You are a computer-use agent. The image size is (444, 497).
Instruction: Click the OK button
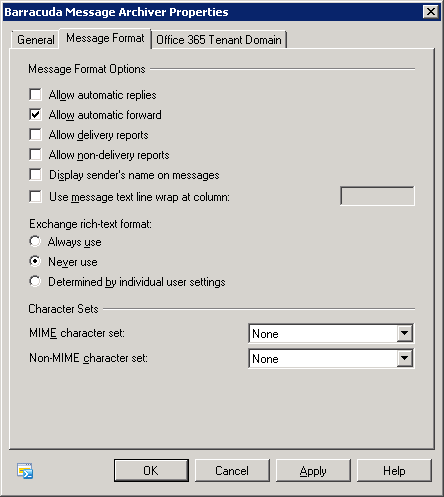[x=151, y=471]
